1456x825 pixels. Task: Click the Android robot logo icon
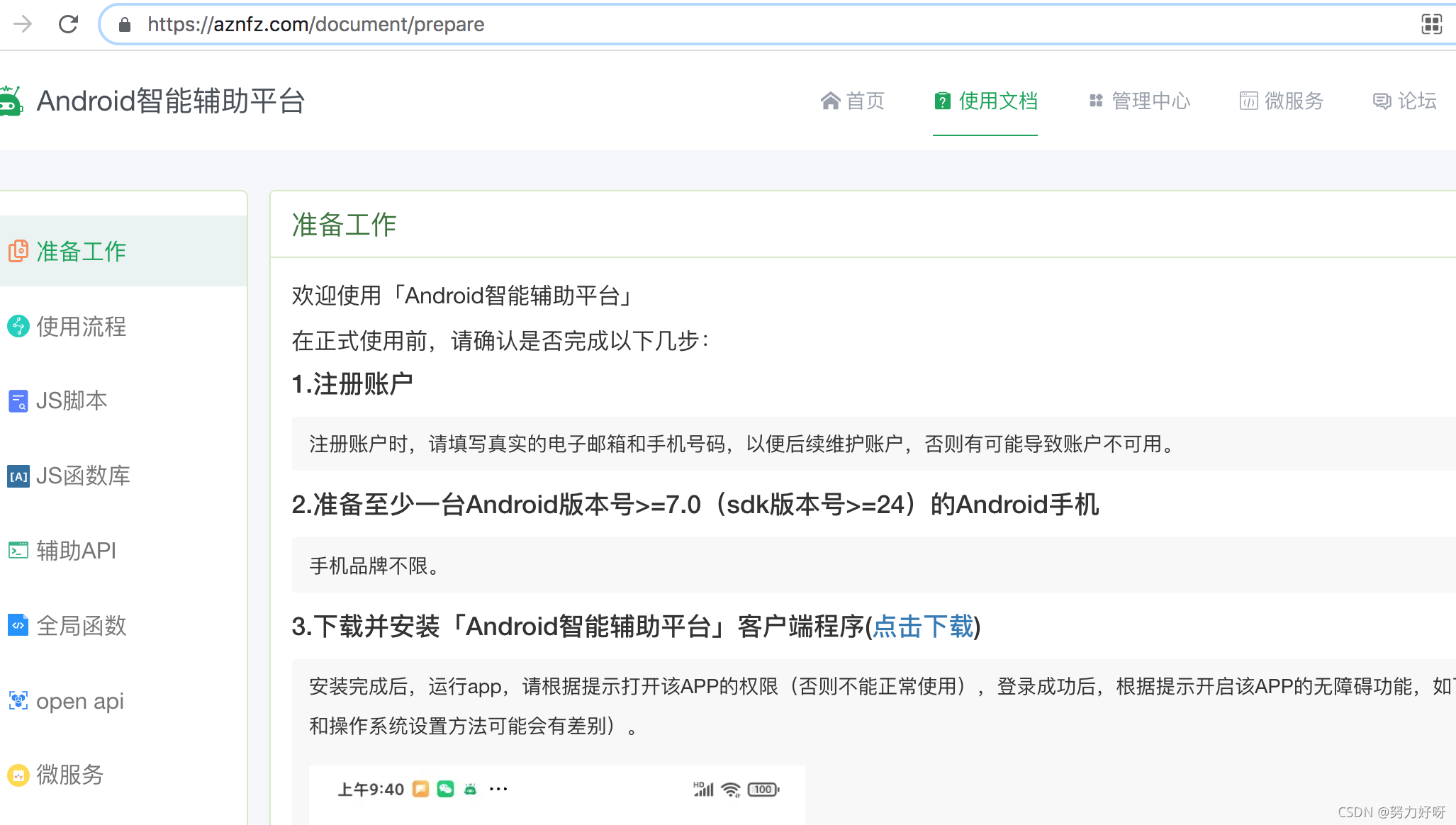coord(11,101)
